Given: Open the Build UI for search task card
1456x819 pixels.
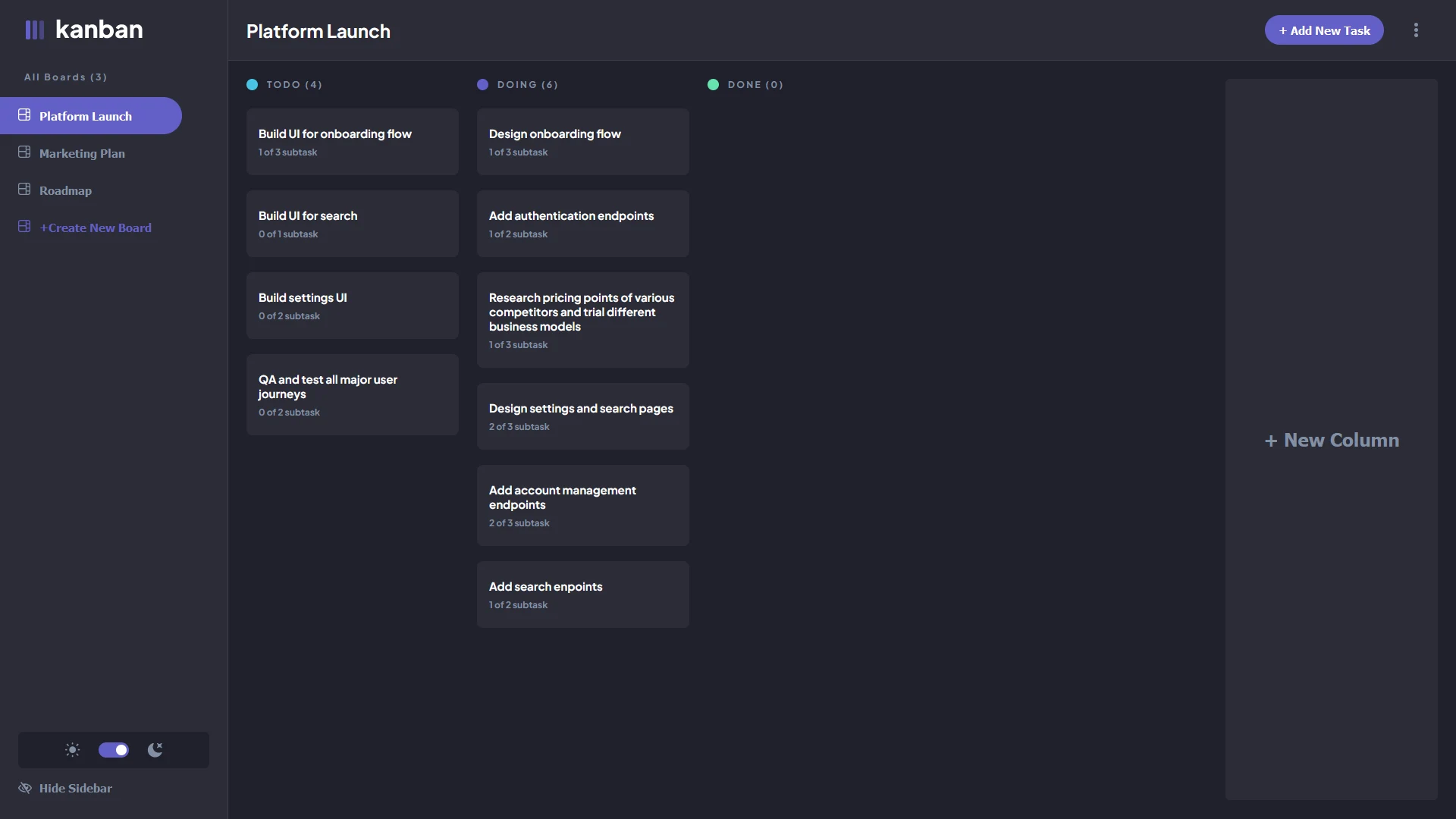Looking at the screenshot, I should coord(353,224).
